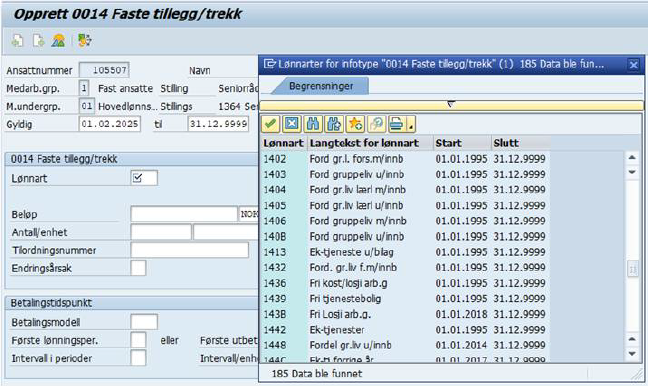
Task: Click page-up arrow near bottom of scrollbar
Action: click(632, 339)
